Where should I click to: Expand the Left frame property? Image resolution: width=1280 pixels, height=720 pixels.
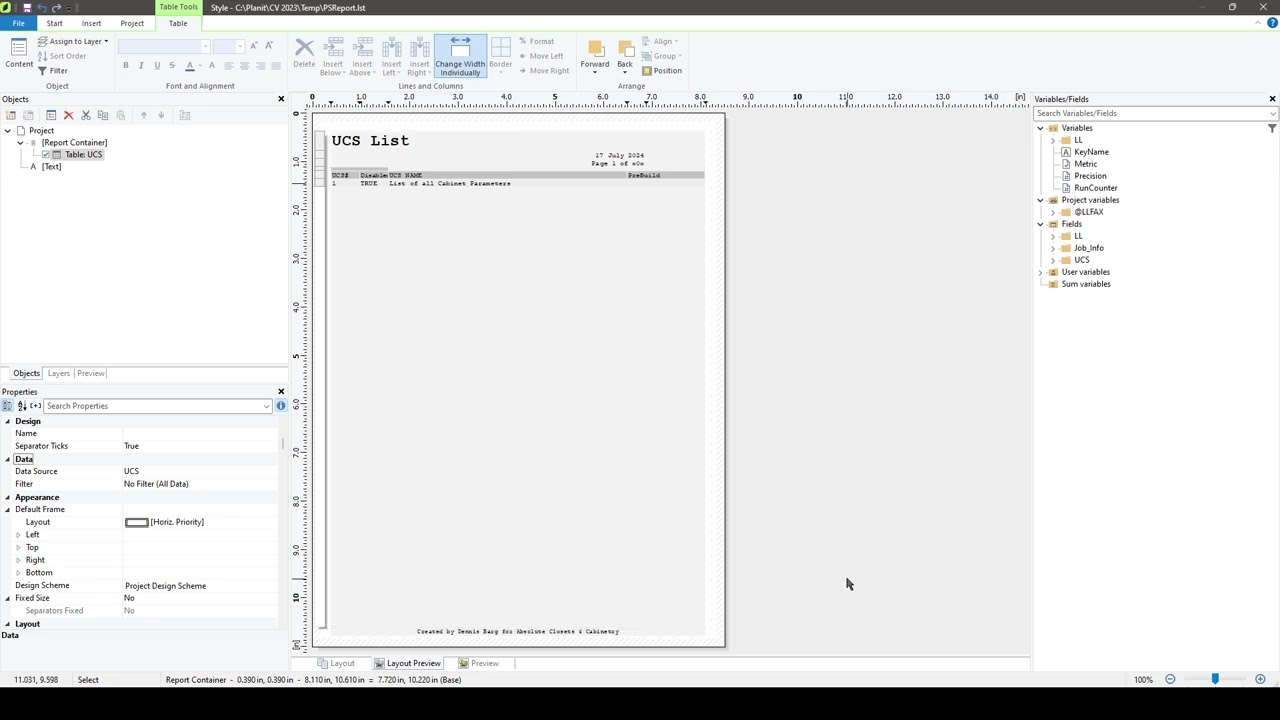18,535
